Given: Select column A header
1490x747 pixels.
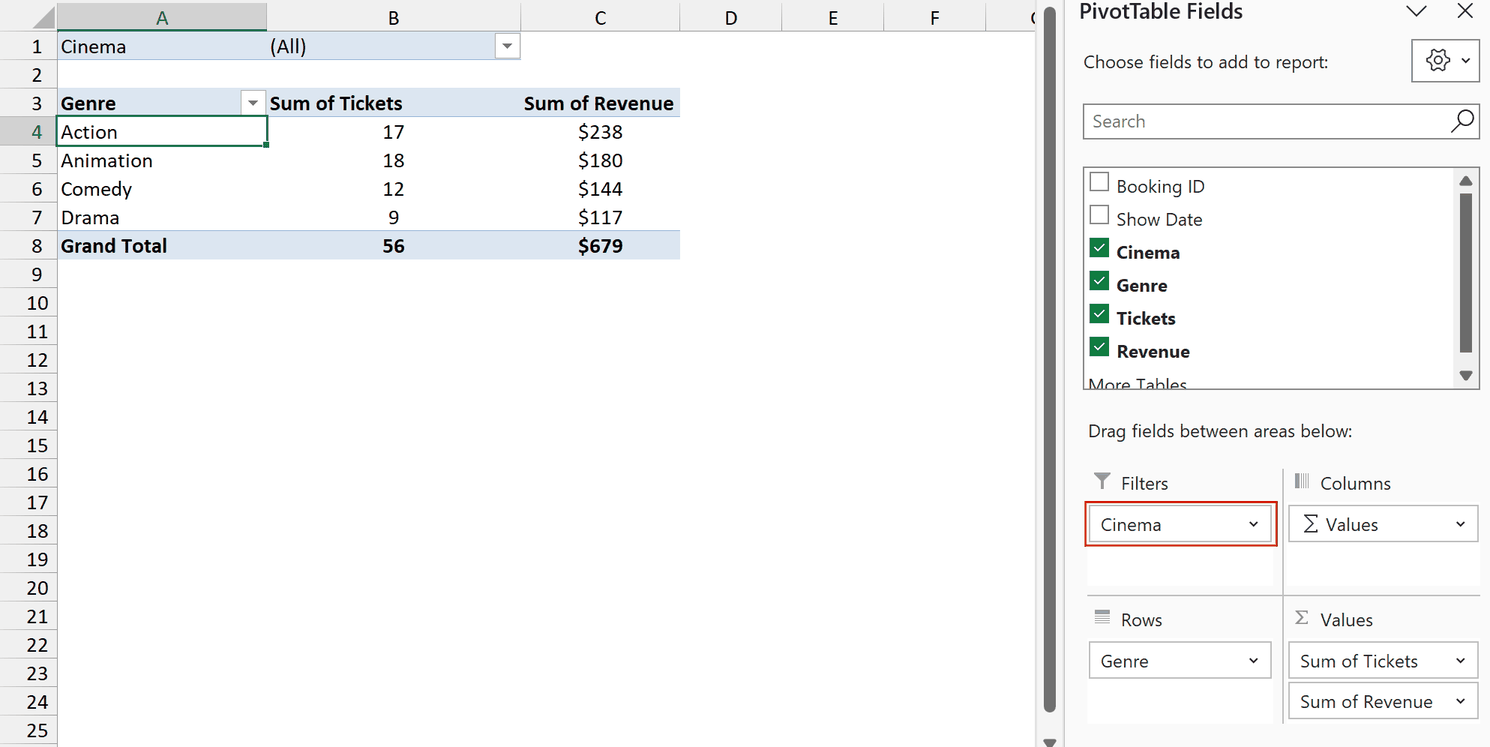Looking at the screenshot, I should click(x=162, y=18).
